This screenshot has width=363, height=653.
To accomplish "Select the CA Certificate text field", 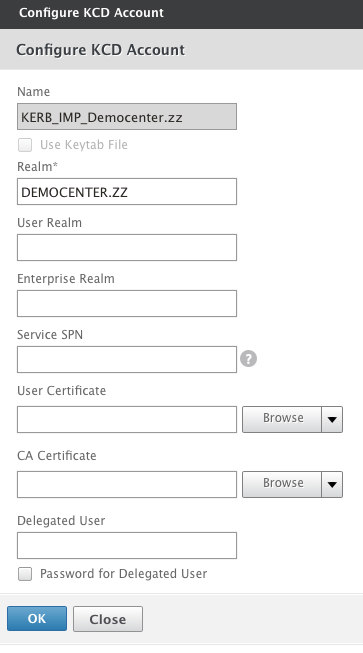I will [127, 484].
